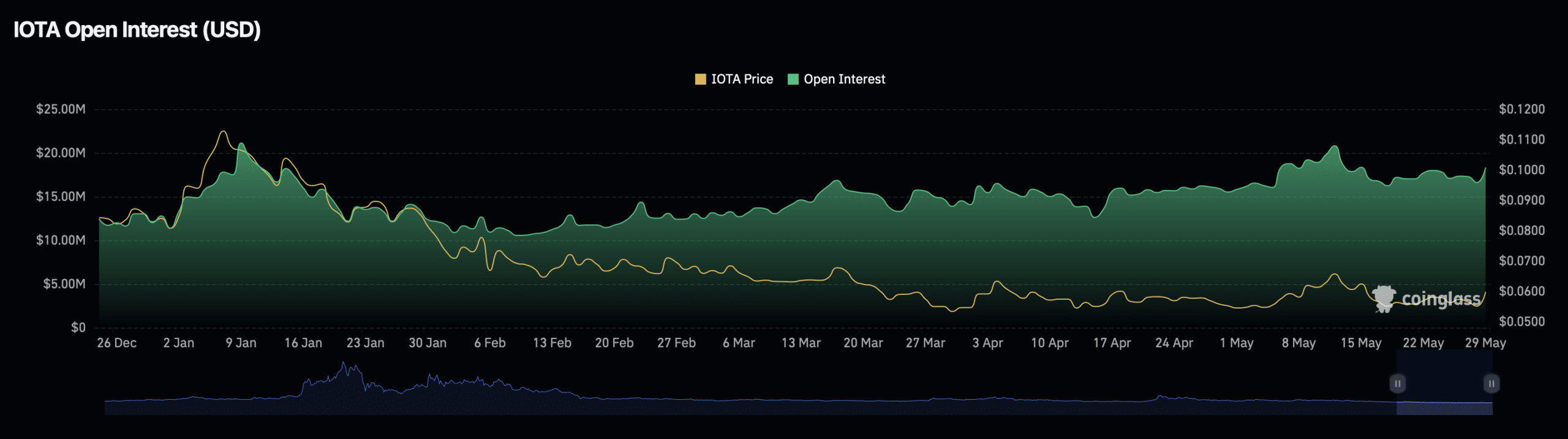Grab the left range slider handle

click(1397, 384)
